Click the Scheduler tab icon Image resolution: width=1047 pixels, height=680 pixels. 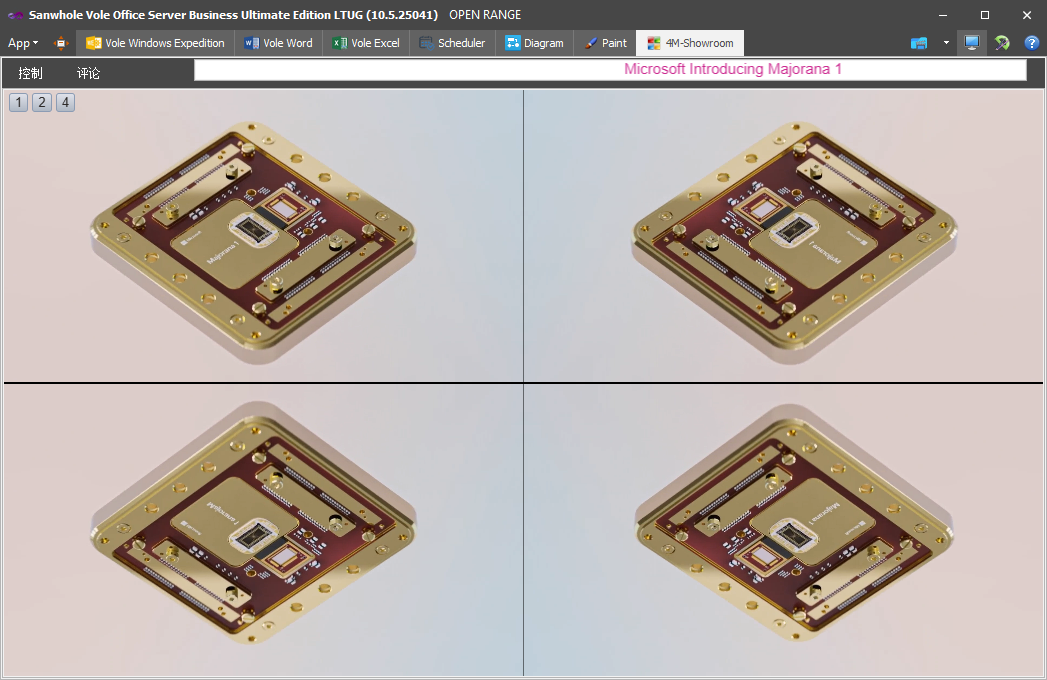[x=427, y=43]
